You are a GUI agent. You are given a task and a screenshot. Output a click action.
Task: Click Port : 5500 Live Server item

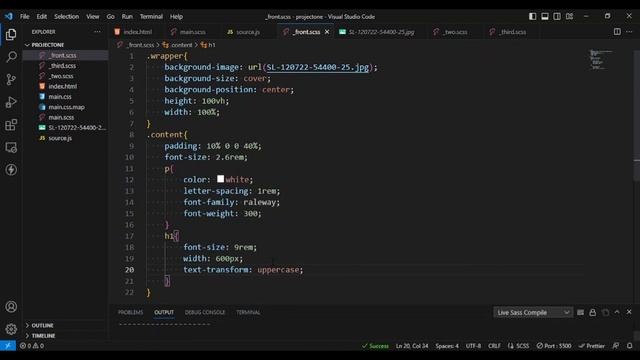554,346
